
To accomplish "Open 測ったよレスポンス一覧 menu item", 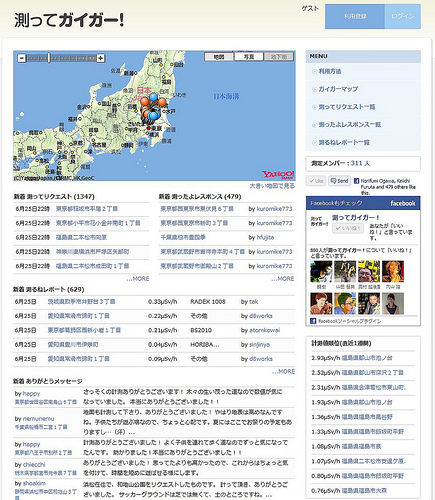I will 350,125.
